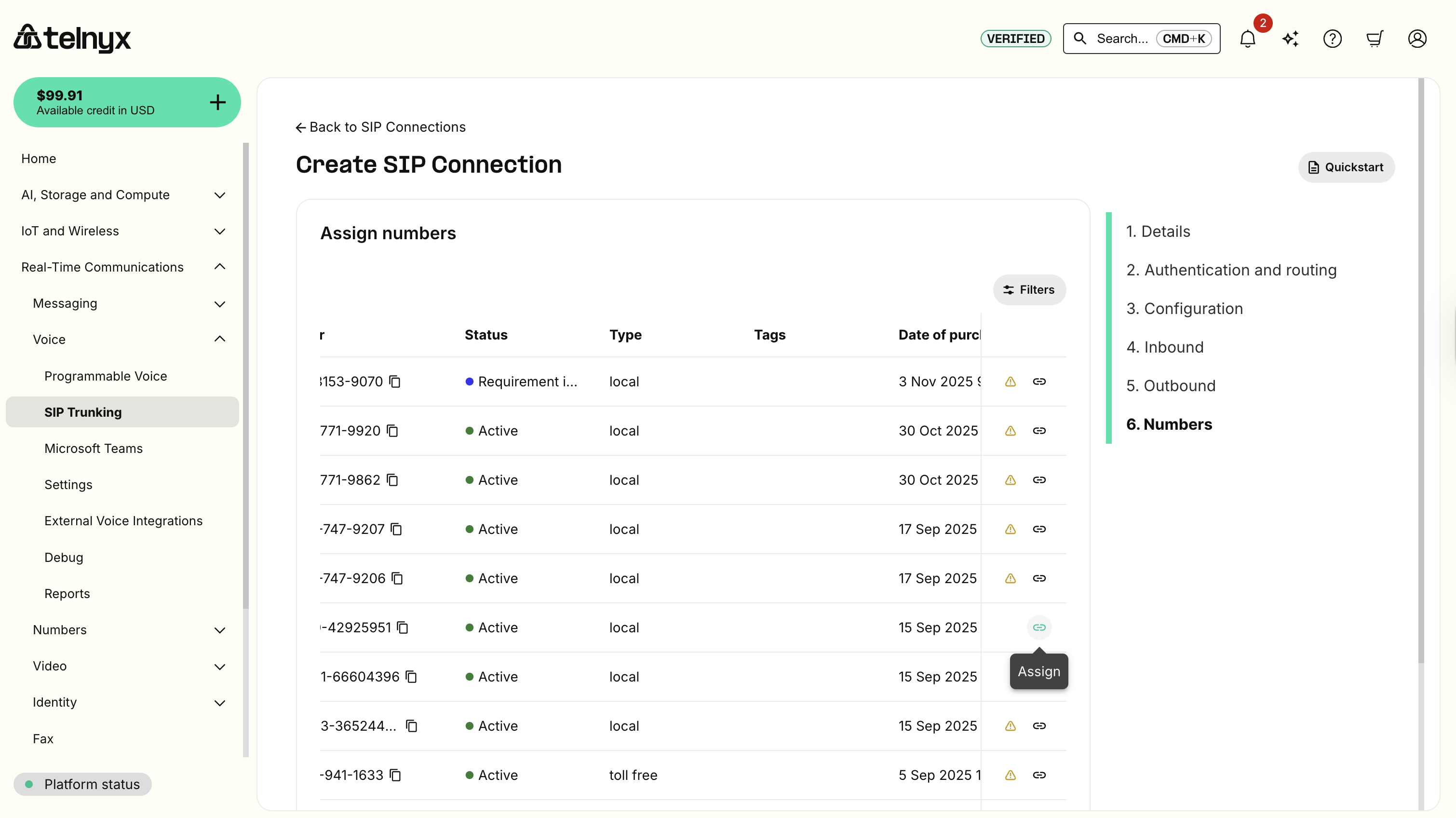Open the user account profile icon
The image size is (1456, 818).
click(1417, 39)
